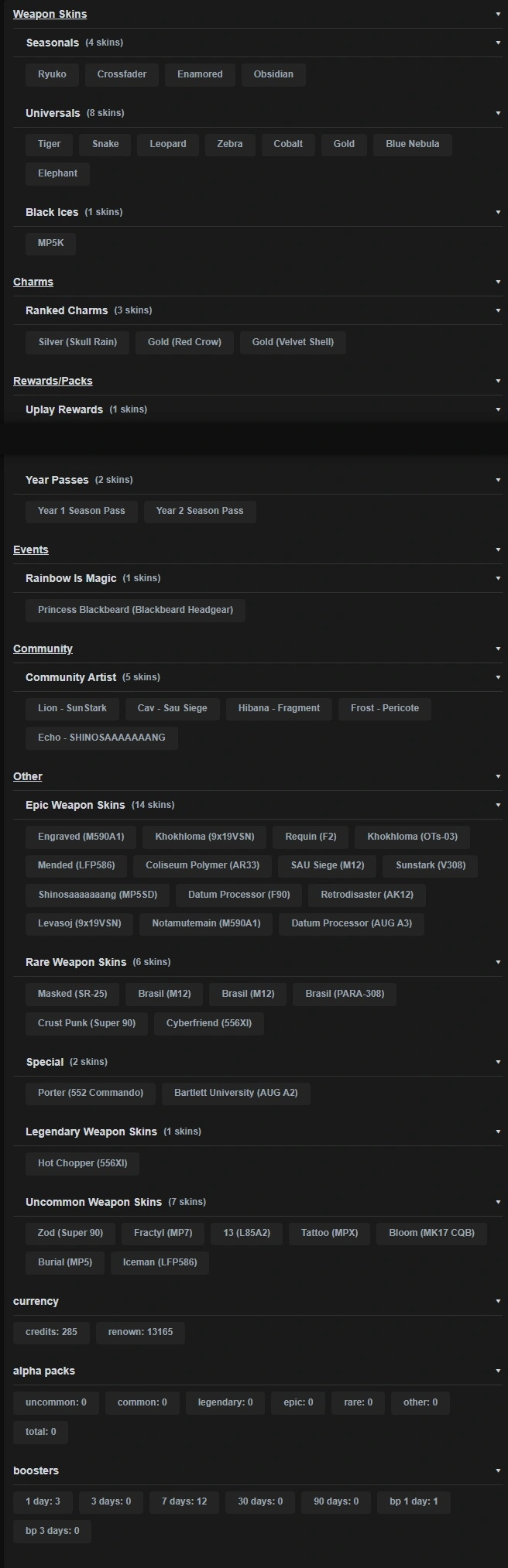Select the Ryuko seasonal skin tag
The height and width of the screenshot is (1568, 508).
coord(52,74)
